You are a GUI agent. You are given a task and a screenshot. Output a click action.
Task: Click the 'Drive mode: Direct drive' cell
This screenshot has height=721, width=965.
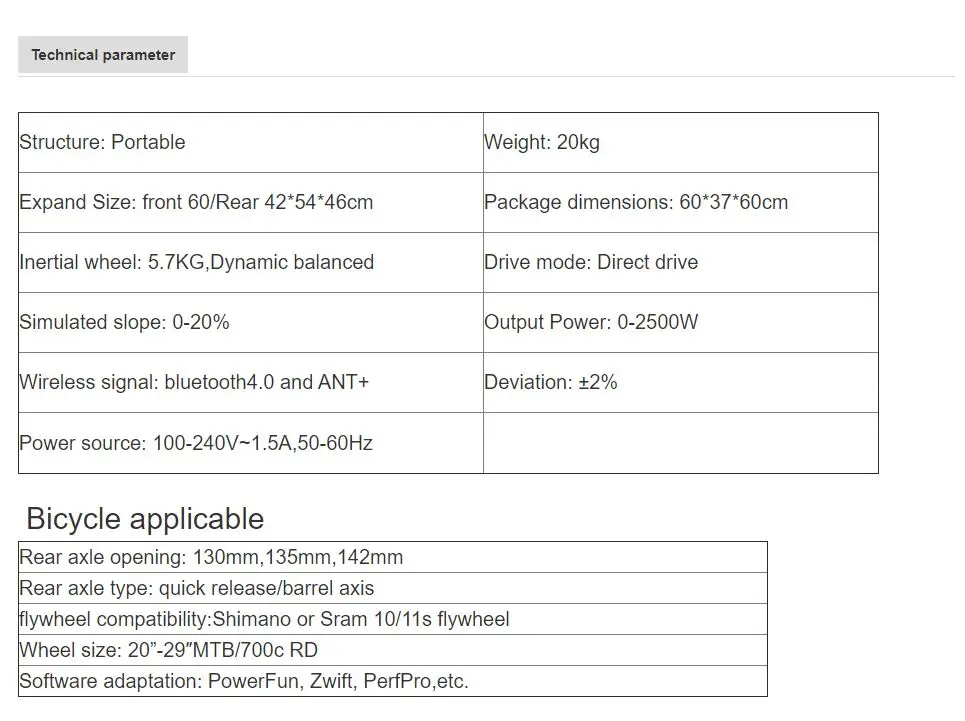point(681,263)
